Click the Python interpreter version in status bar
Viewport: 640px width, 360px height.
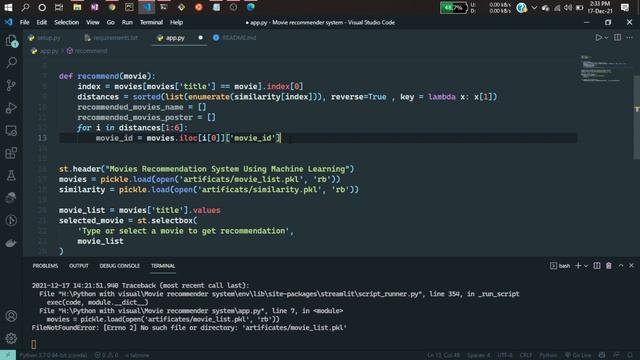(x=53, y=355)
